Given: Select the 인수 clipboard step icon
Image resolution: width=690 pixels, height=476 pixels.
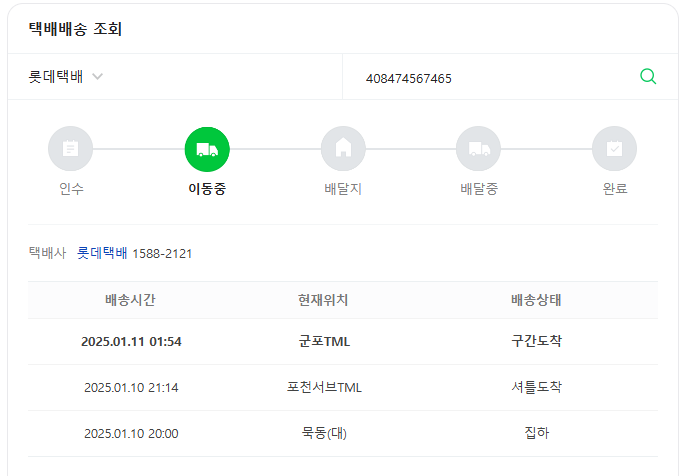Looking at the screenshot, I should point(70,149).
